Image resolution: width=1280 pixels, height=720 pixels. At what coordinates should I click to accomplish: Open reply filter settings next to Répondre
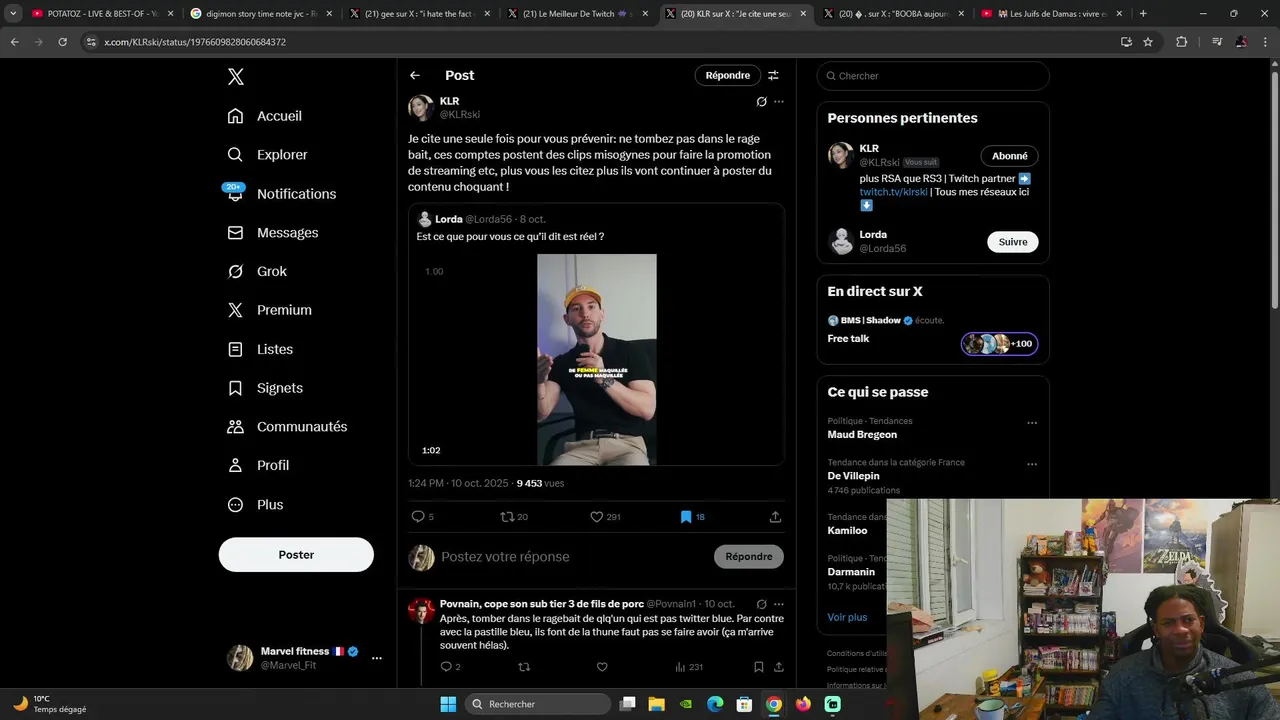[773, 75]
